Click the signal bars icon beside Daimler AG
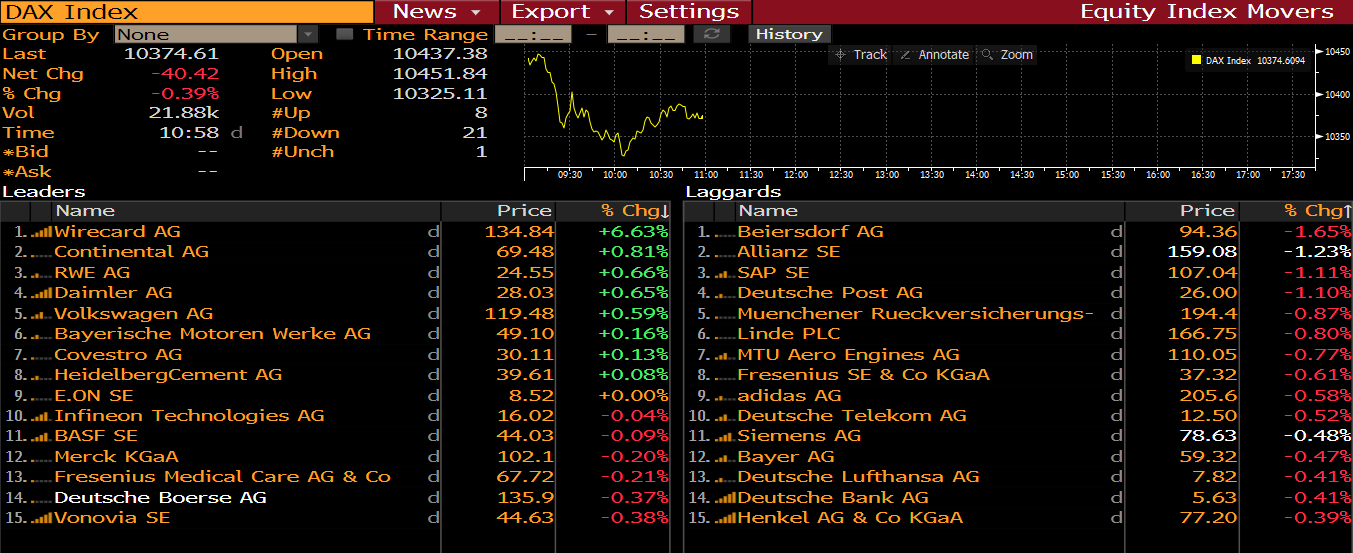The image size is (1353, 553). (42, 293)
